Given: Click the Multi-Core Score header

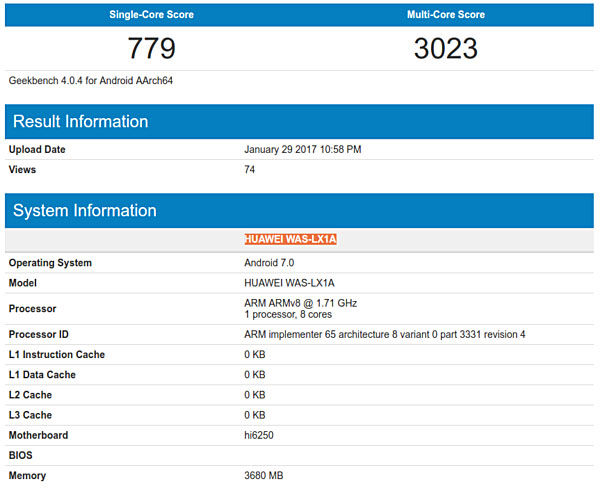Looking at the screenshot, I should [446, 15].
